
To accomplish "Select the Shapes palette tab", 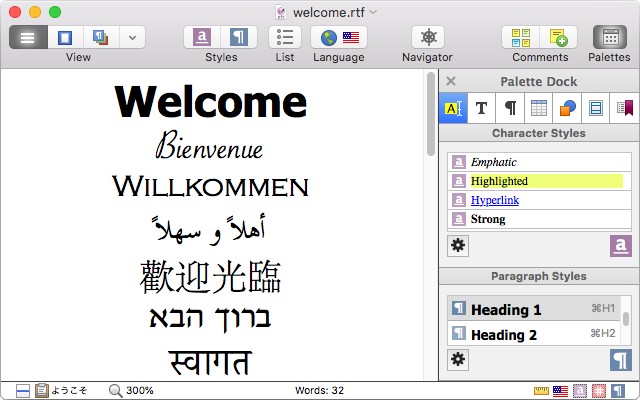I will pyautogui.click(x=567, y=108).
